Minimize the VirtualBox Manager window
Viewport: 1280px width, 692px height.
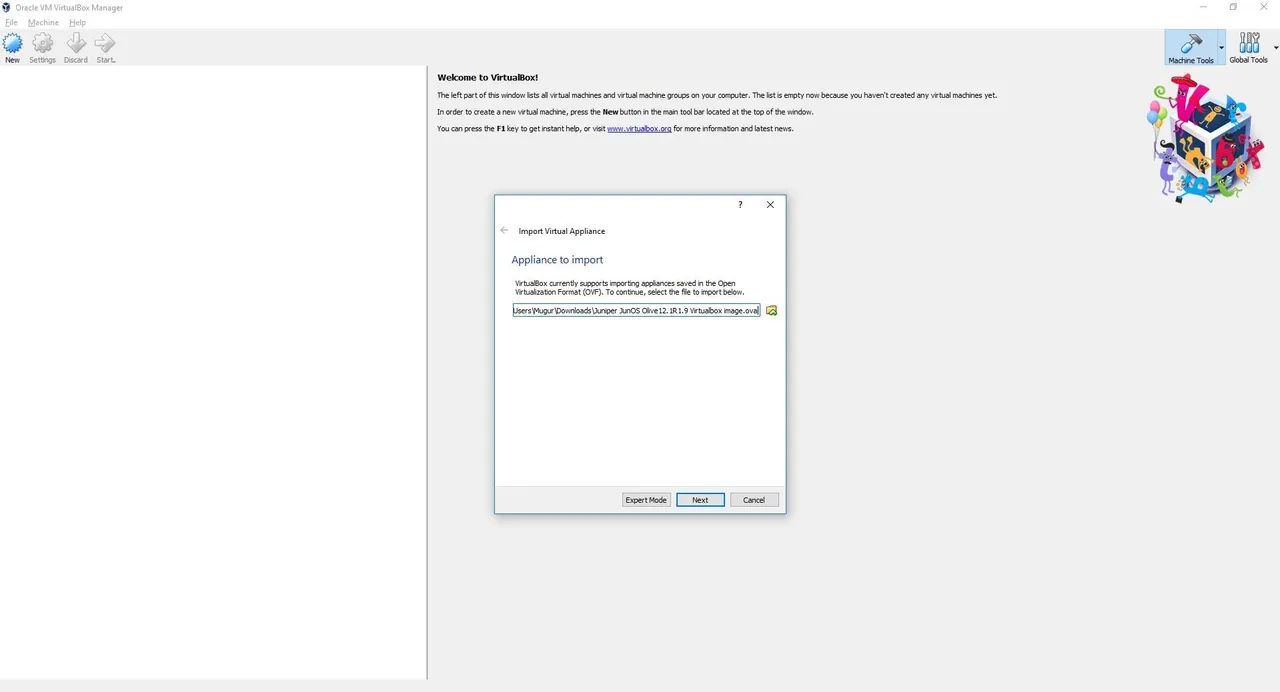click(1204, 7)
